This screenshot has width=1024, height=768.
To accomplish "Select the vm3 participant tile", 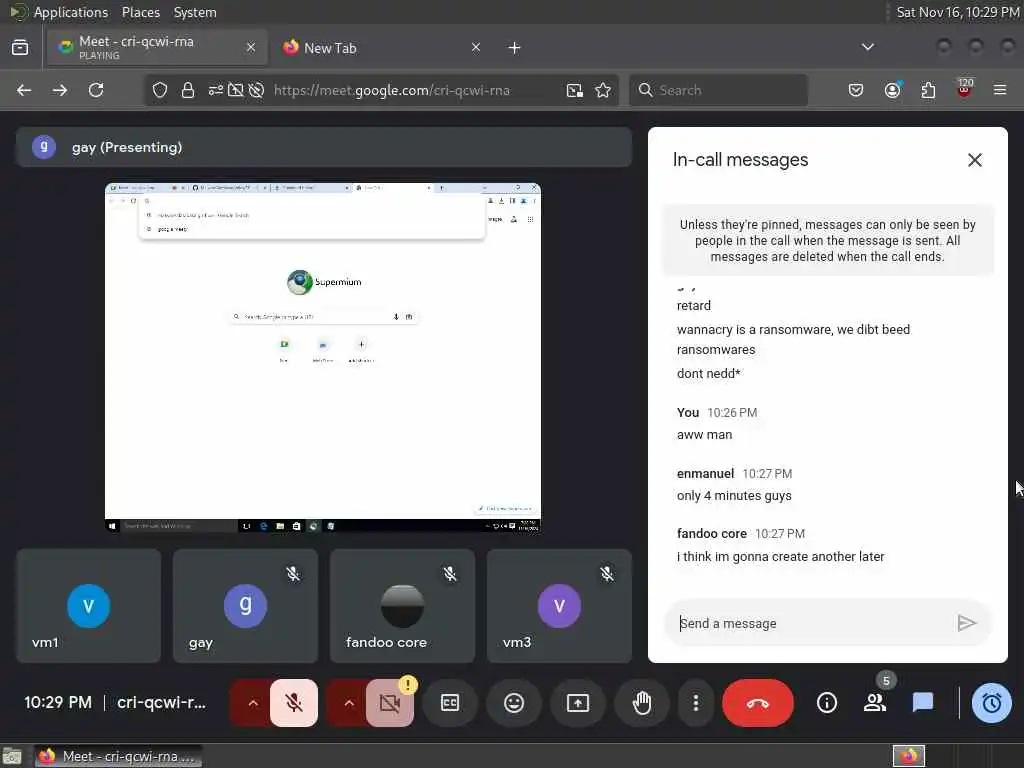I will click(559, 606).
